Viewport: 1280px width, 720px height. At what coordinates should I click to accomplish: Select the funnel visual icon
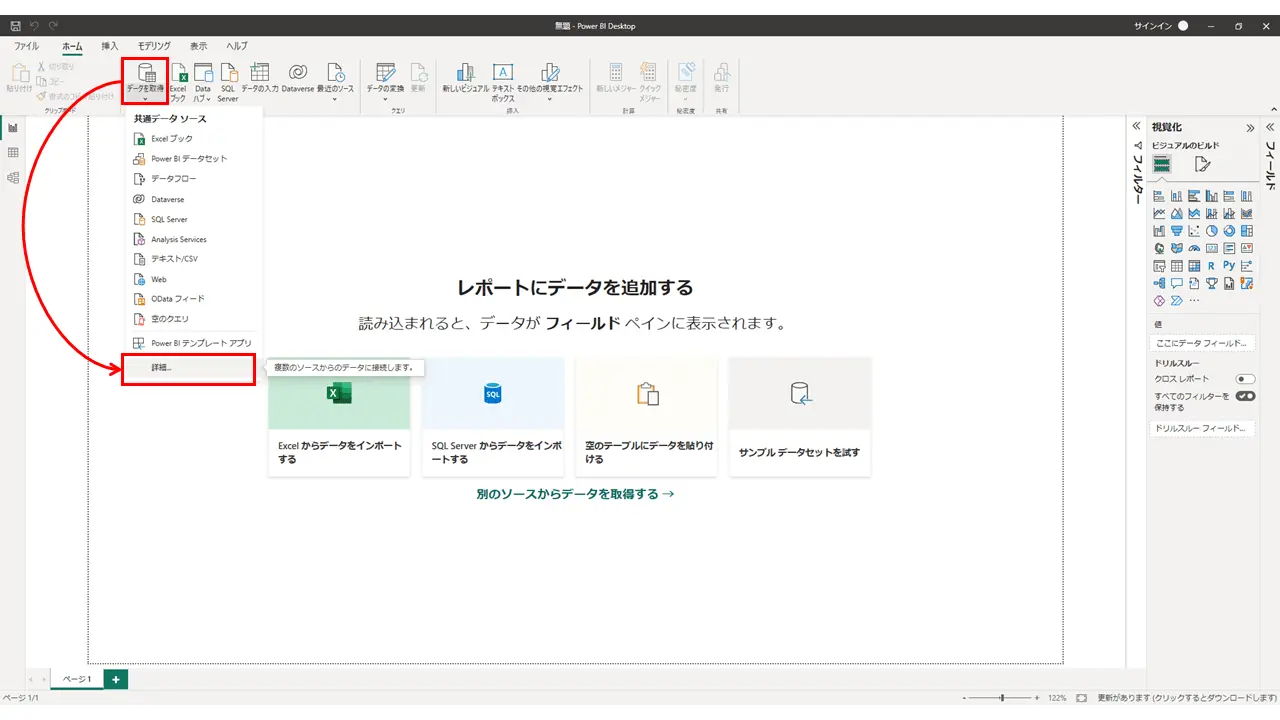click(1177, 231)
